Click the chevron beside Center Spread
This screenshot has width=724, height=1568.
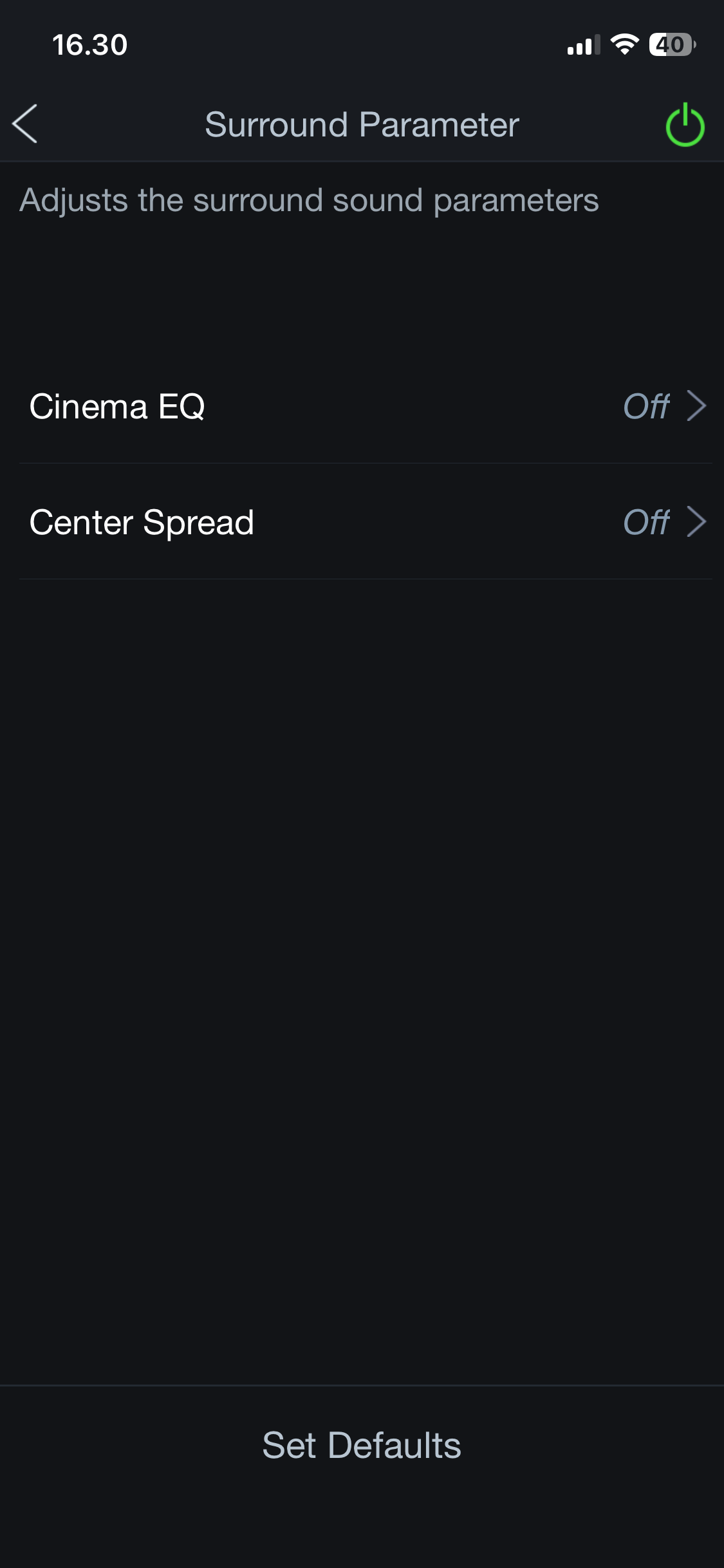(696, 522)
